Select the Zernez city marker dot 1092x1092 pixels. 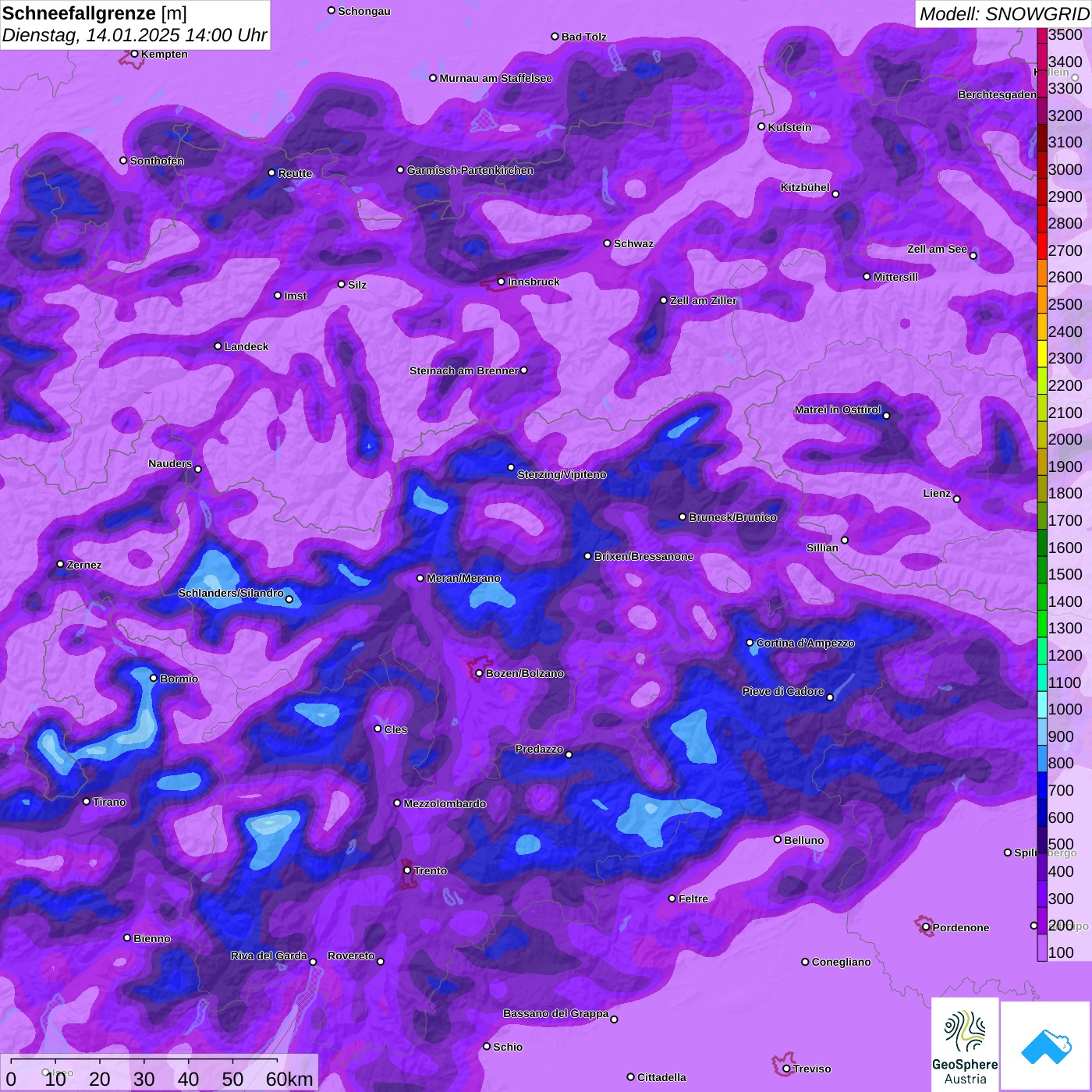pyautogui.click(x=61, y=564)
